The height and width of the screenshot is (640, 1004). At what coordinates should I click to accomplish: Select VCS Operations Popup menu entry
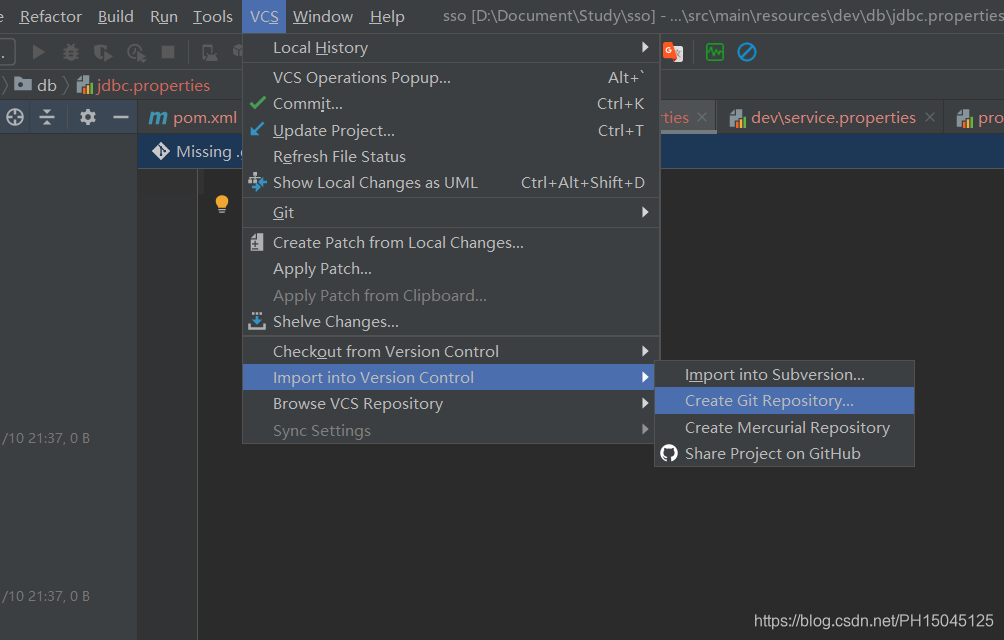point(451,77)
